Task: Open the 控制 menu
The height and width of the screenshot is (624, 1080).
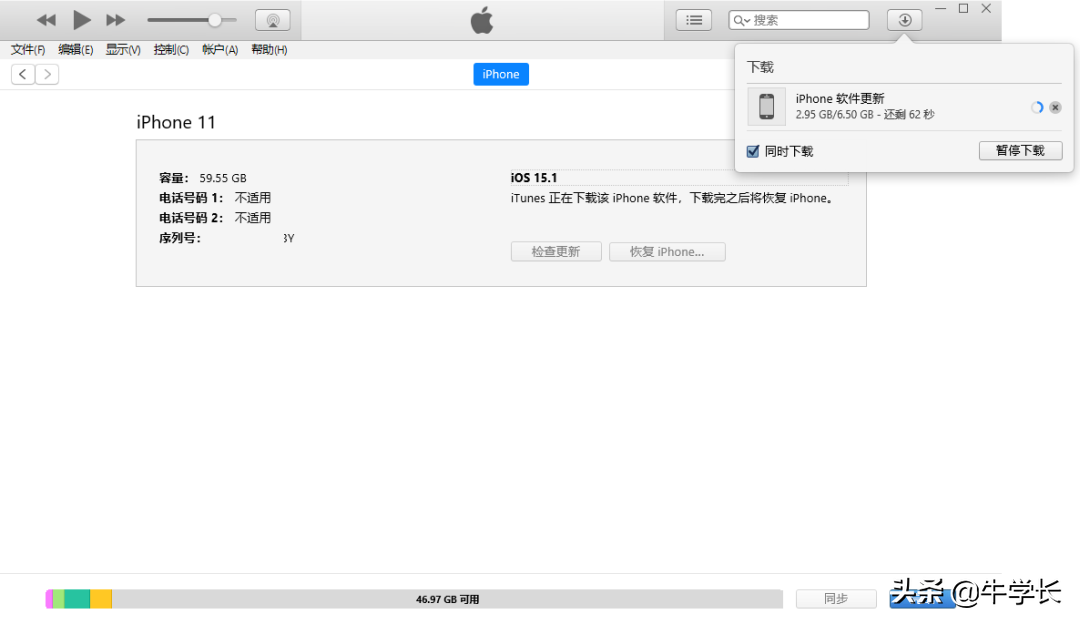Action: pos(170,49)
